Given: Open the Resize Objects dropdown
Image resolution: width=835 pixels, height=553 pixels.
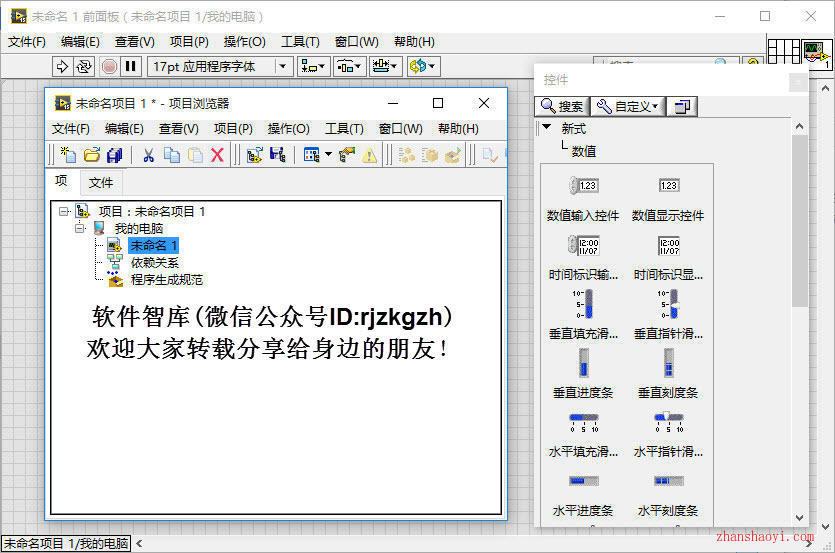Looking at the screenshot, I should [x=386, y=67].
